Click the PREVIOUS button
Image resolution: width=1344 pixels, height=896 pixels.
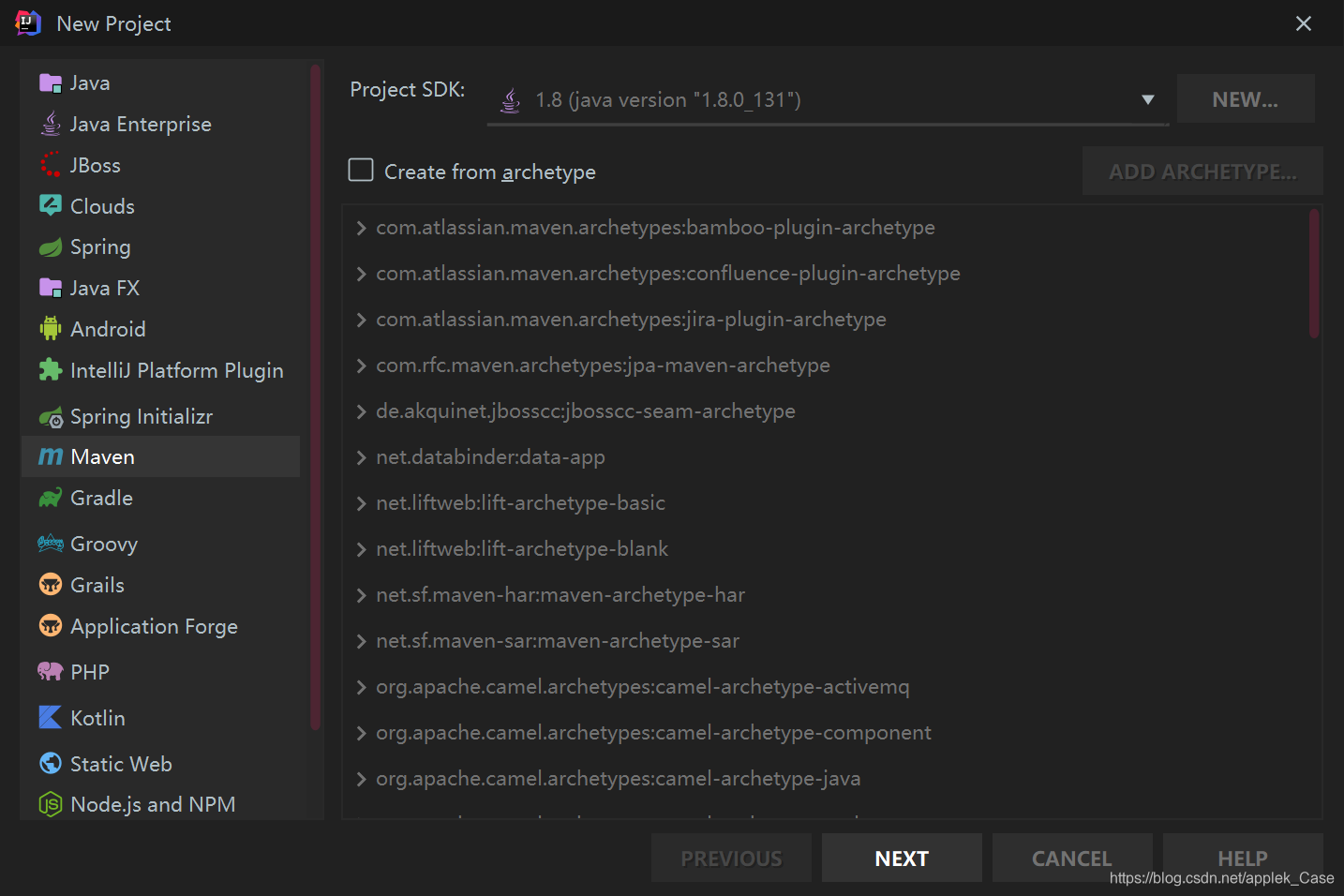(731, 858)
